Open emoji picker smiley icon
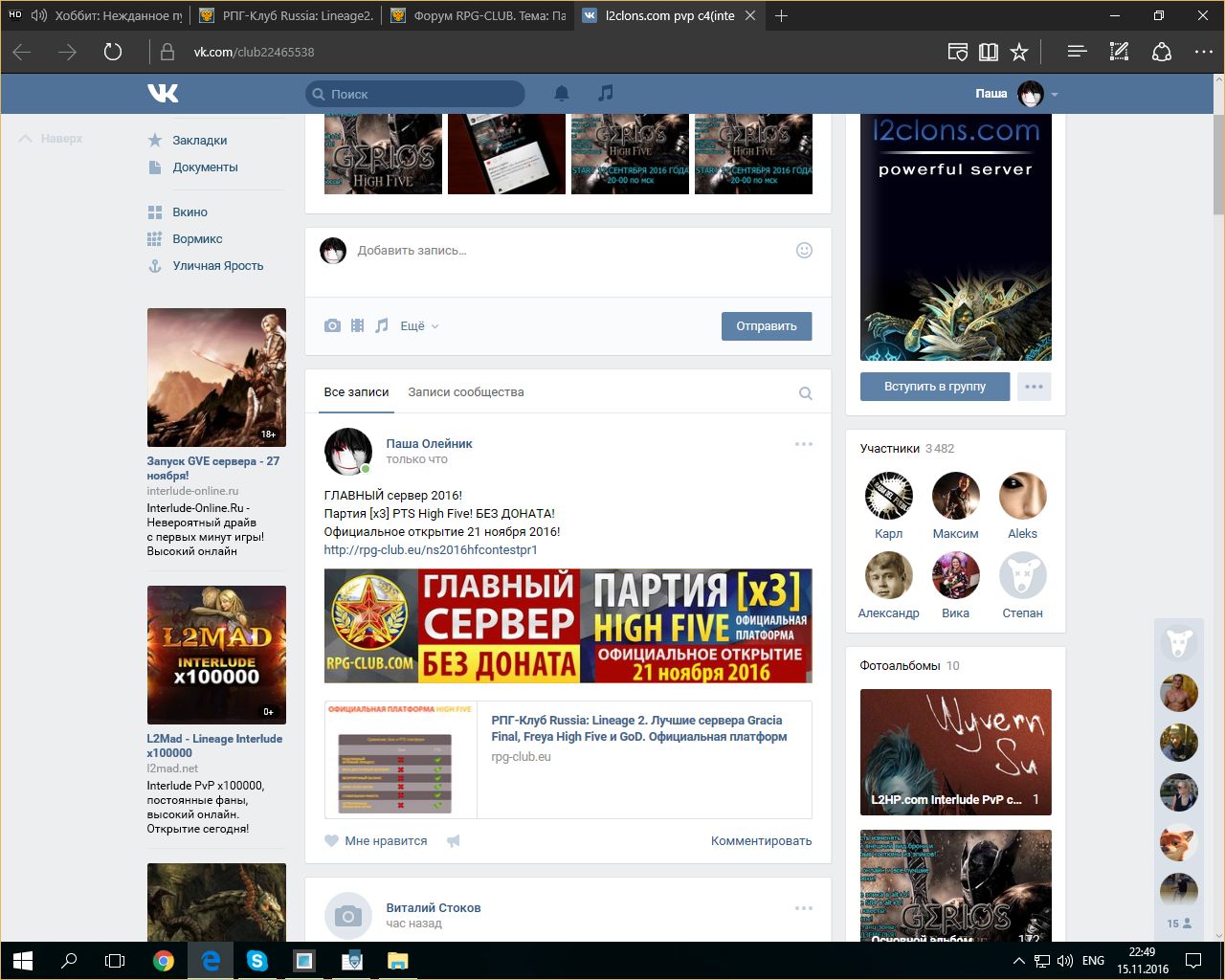This screenshot has width=1225, height=980. click(804, 250)
